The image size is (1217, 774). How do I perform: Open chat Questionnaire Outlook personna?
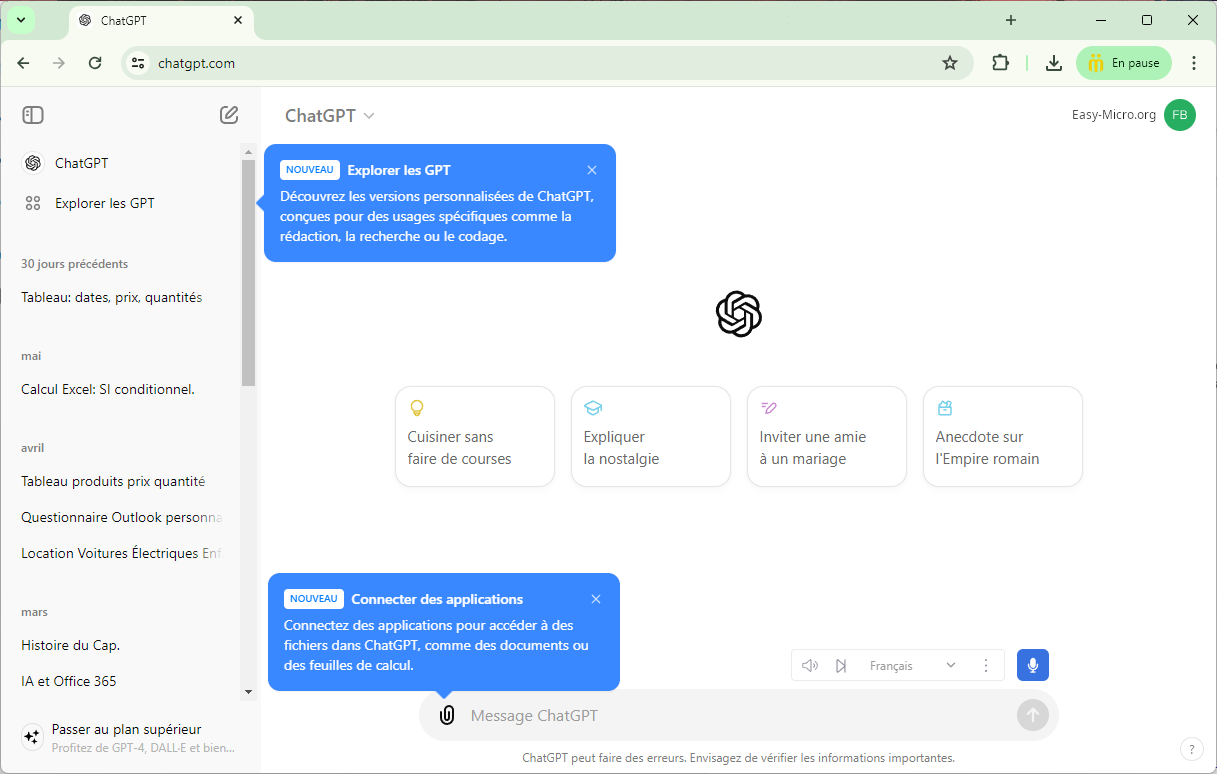point(120,517)
